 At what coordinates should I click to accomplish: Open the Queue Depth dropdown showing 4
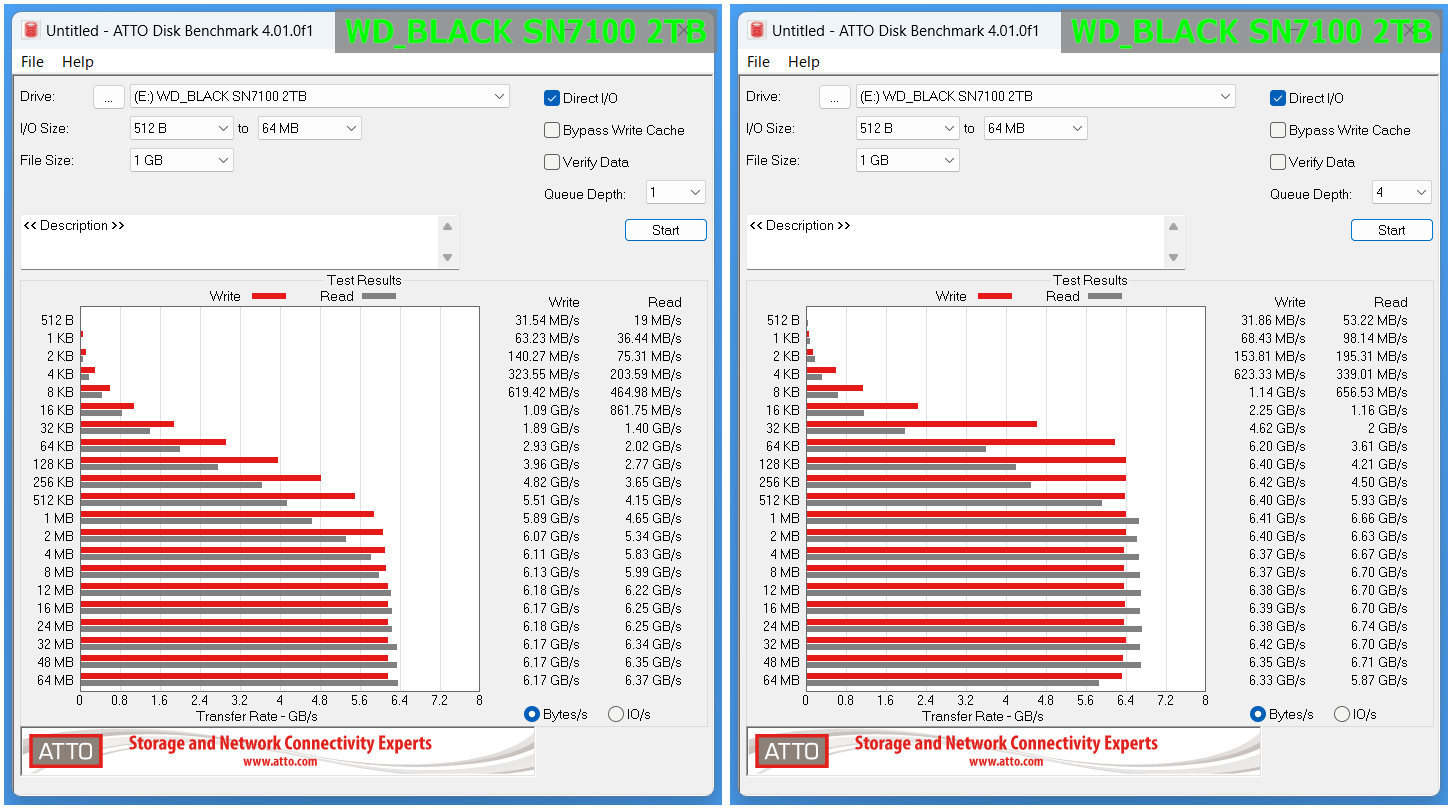1401,193
